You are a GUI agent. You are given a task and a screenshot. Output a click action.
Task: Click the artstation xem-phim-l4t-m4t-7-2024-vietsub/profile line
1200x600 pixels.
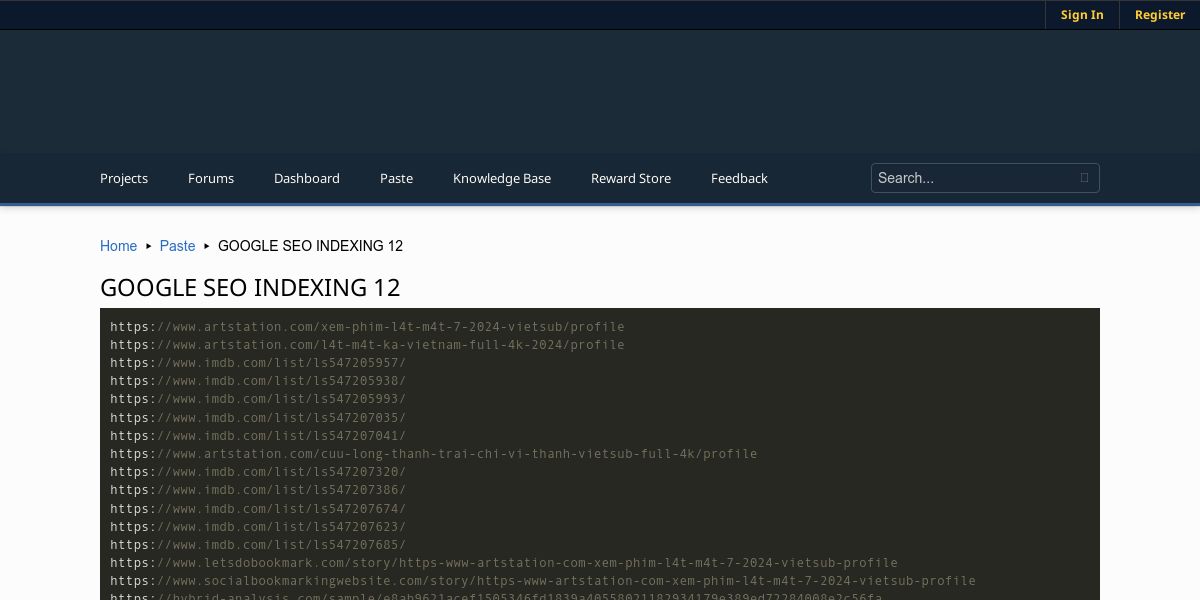tap(367, 327)
